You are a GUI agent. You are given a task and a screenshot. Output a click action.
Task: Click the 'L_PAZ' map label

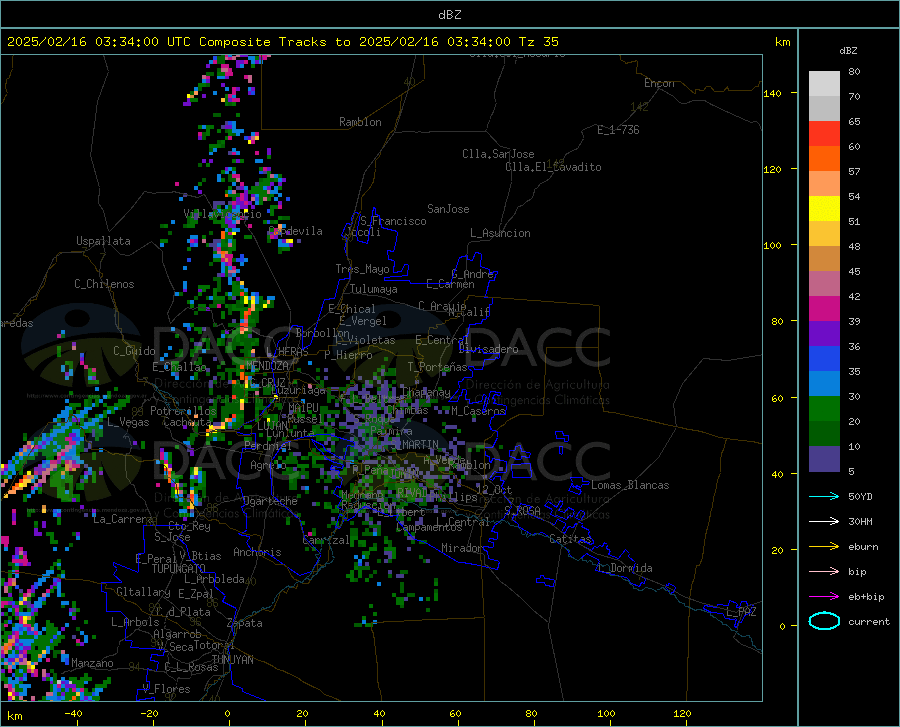741,612
